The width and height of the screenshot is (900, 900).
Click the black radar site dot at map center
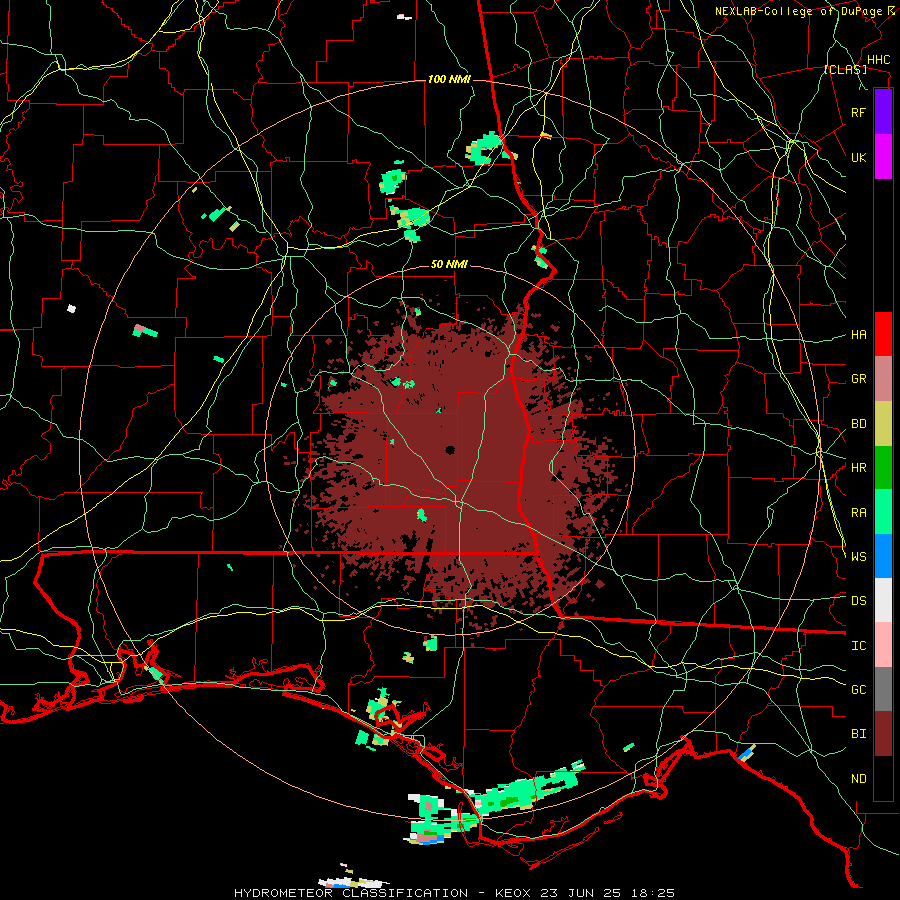coord(450,449)
